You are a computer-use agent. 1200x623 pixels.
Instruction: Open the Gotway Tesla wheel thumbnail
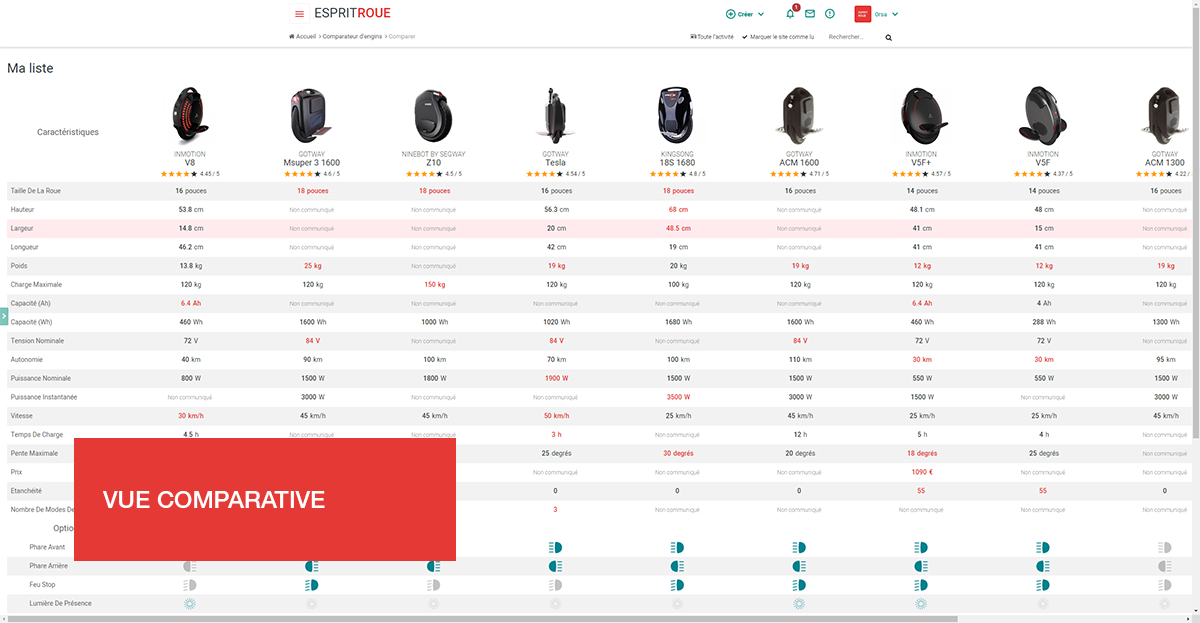pyautogui.click(x=555, y=115)
